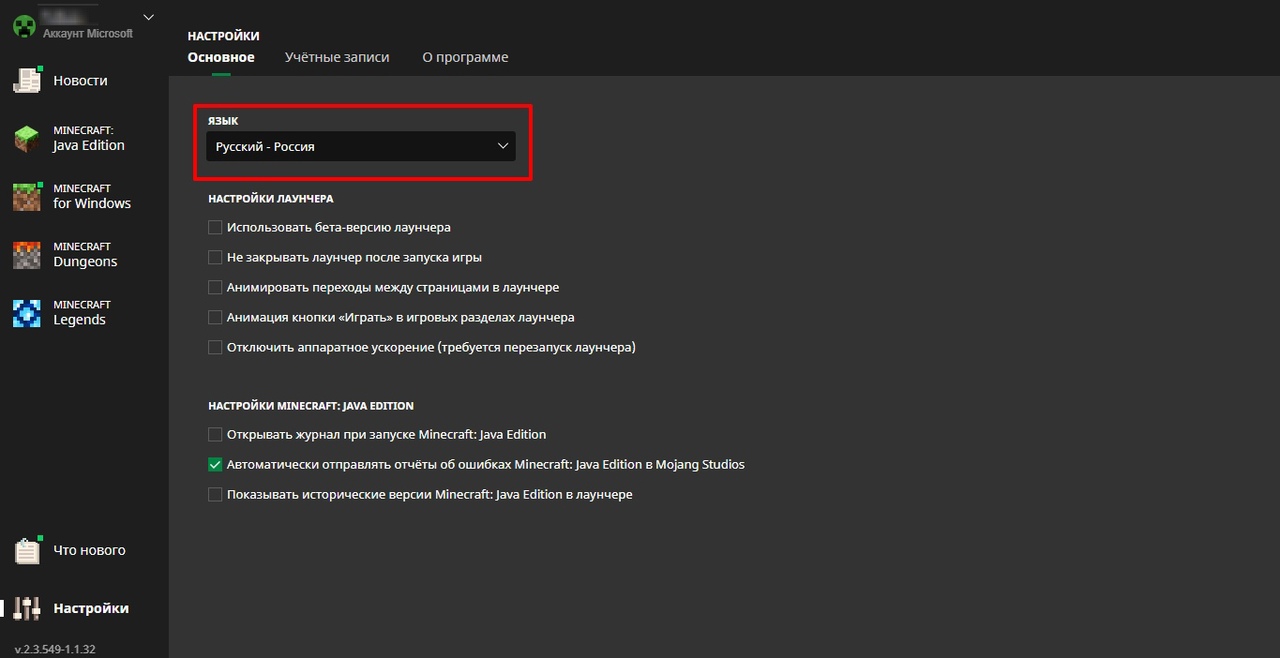Enable Использовать бета-версию лаунчера checkbox
This screenshot has height=658, width=1280.
215,227
